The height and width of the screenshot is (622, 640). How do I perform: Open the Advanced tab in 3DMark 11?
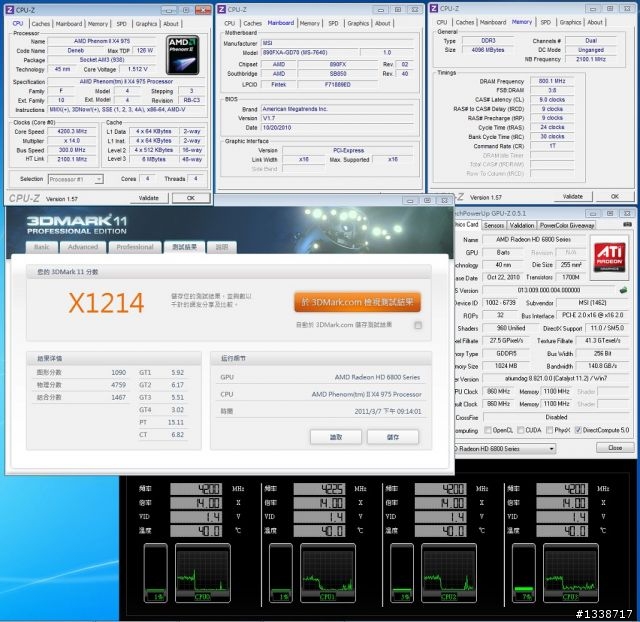pyautogui.click(x=83, y=247)
